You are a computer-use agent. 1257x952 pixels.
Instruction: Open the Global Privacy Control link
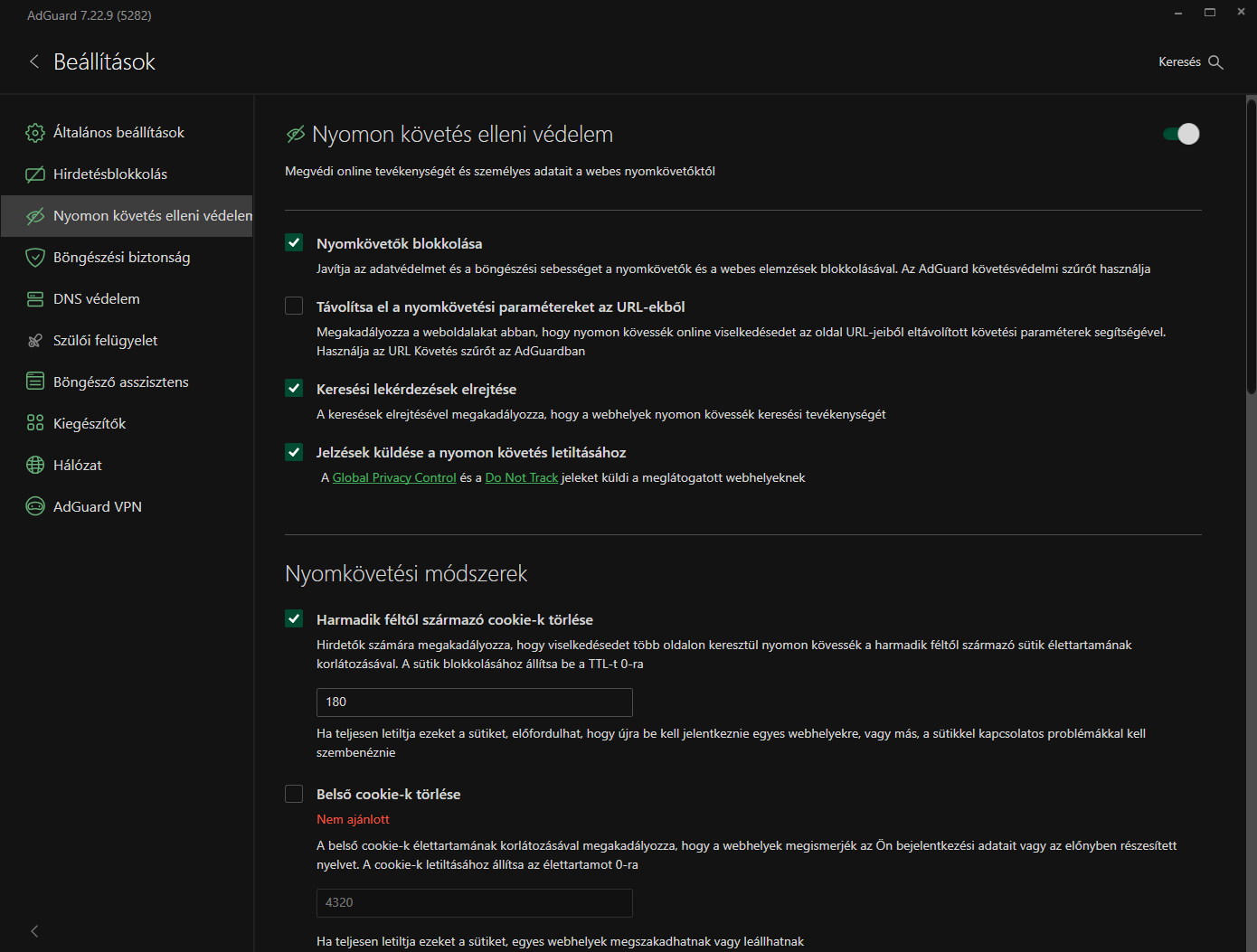coord(394,477)
